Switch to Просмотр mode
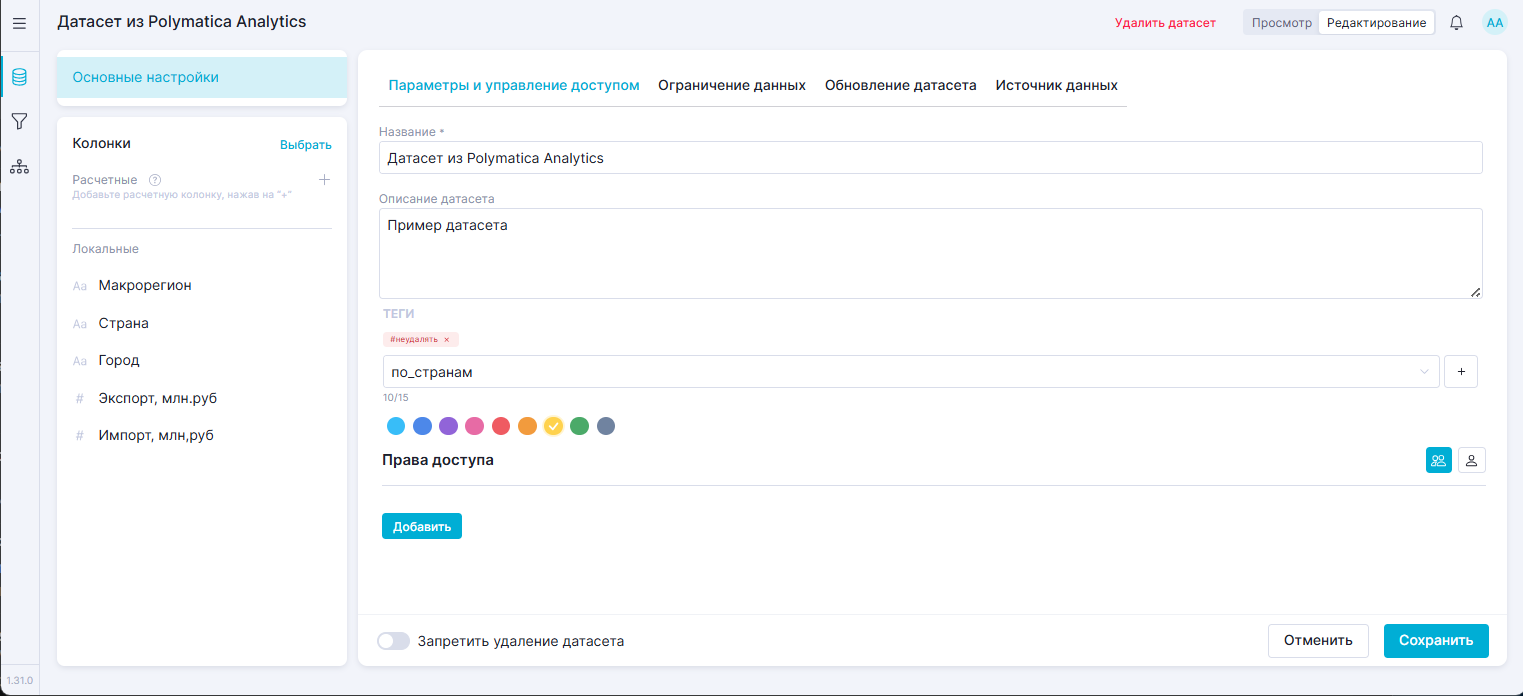This screenshot has height=696, width=1523. (1281, 23)
